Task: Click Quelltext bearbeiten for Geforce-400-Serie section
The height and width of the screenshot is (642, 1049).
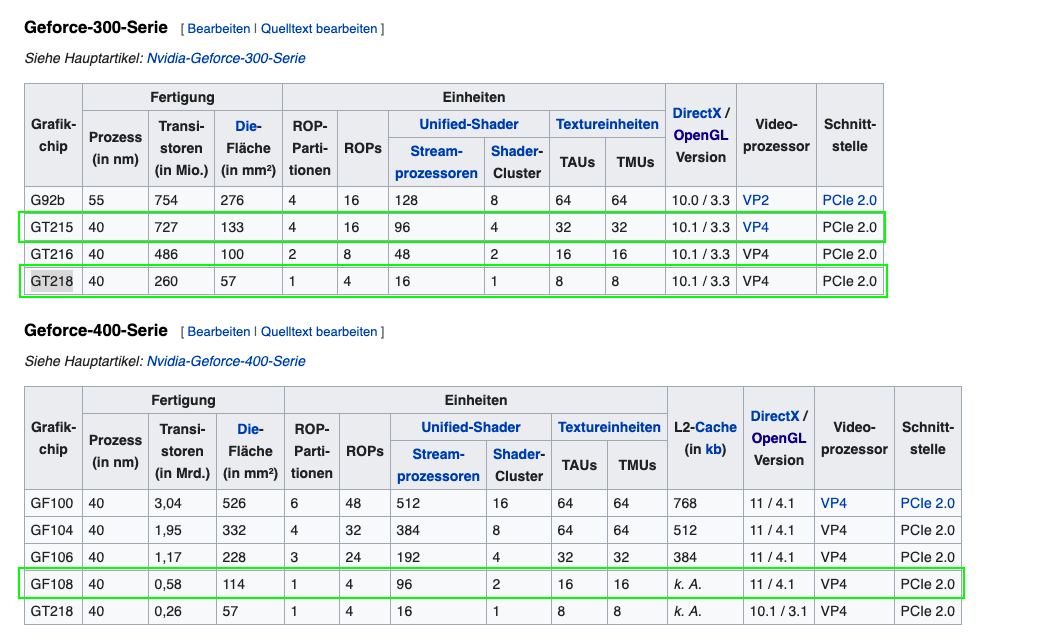Action: (318, 332)
